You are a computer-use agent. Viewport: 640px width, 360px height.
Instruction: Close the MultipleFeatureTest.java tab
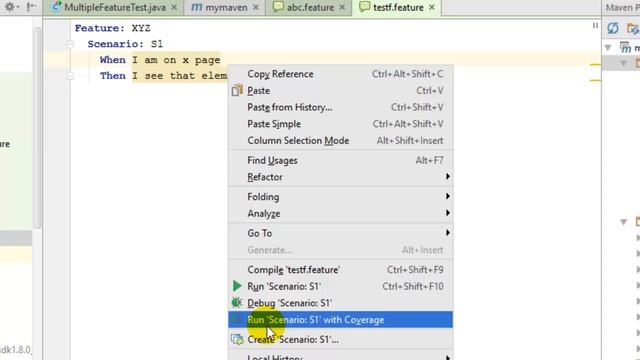click(174, 7)
